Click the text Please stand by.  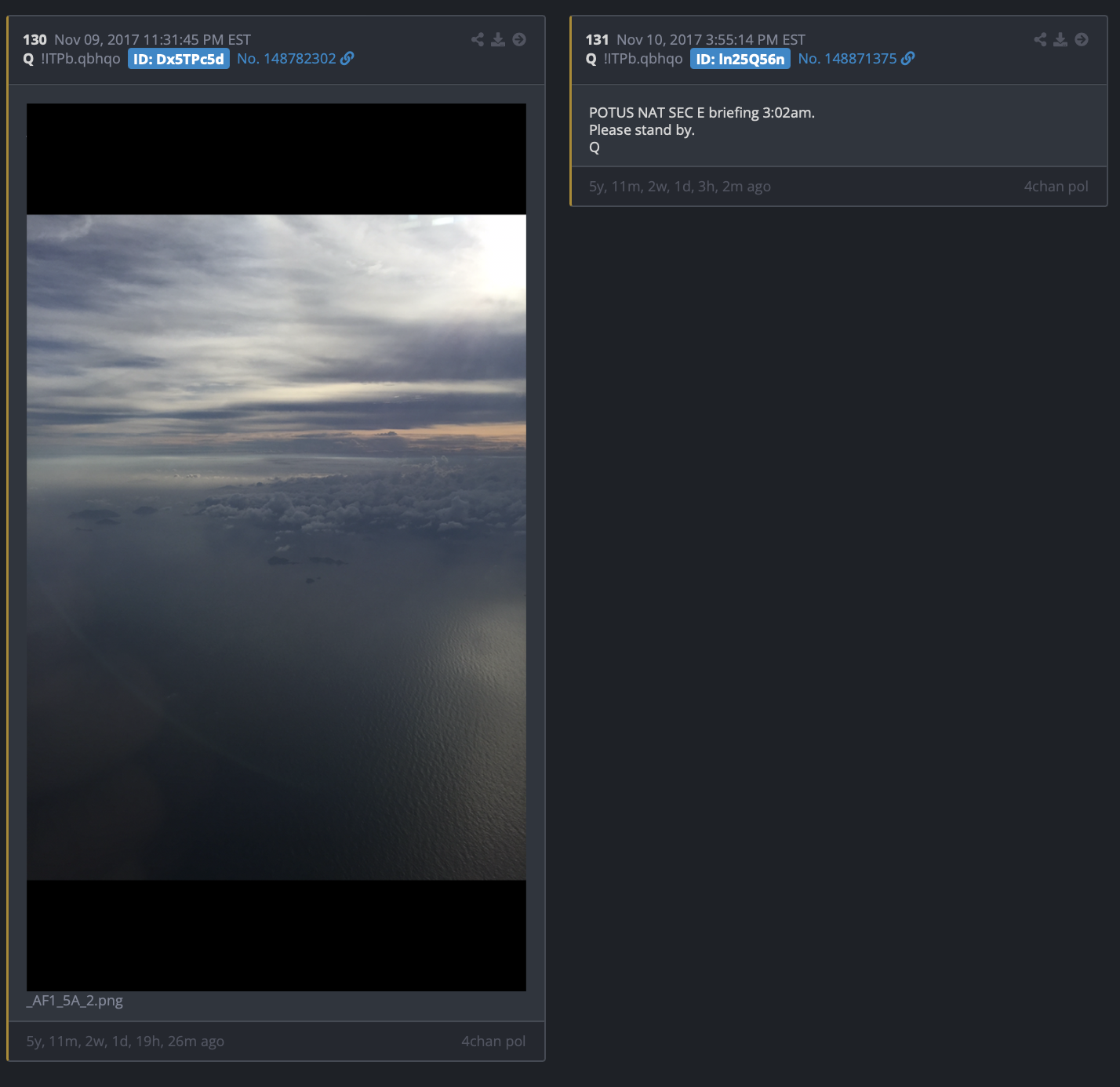tap(642, 130)
